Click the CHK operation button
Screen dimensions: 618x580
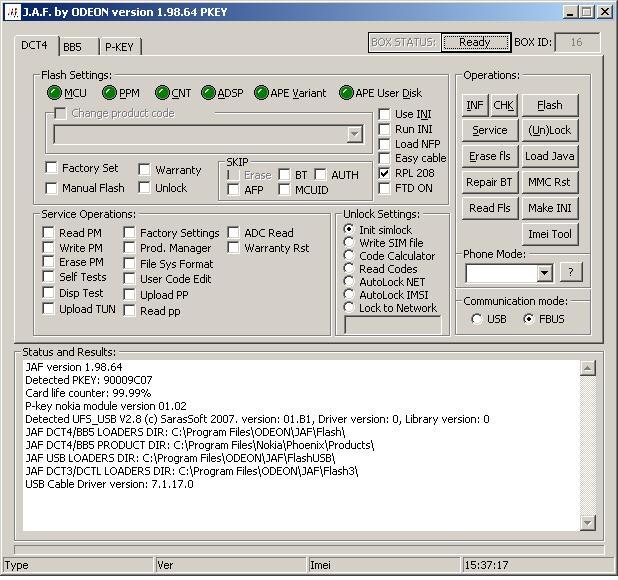503,105
